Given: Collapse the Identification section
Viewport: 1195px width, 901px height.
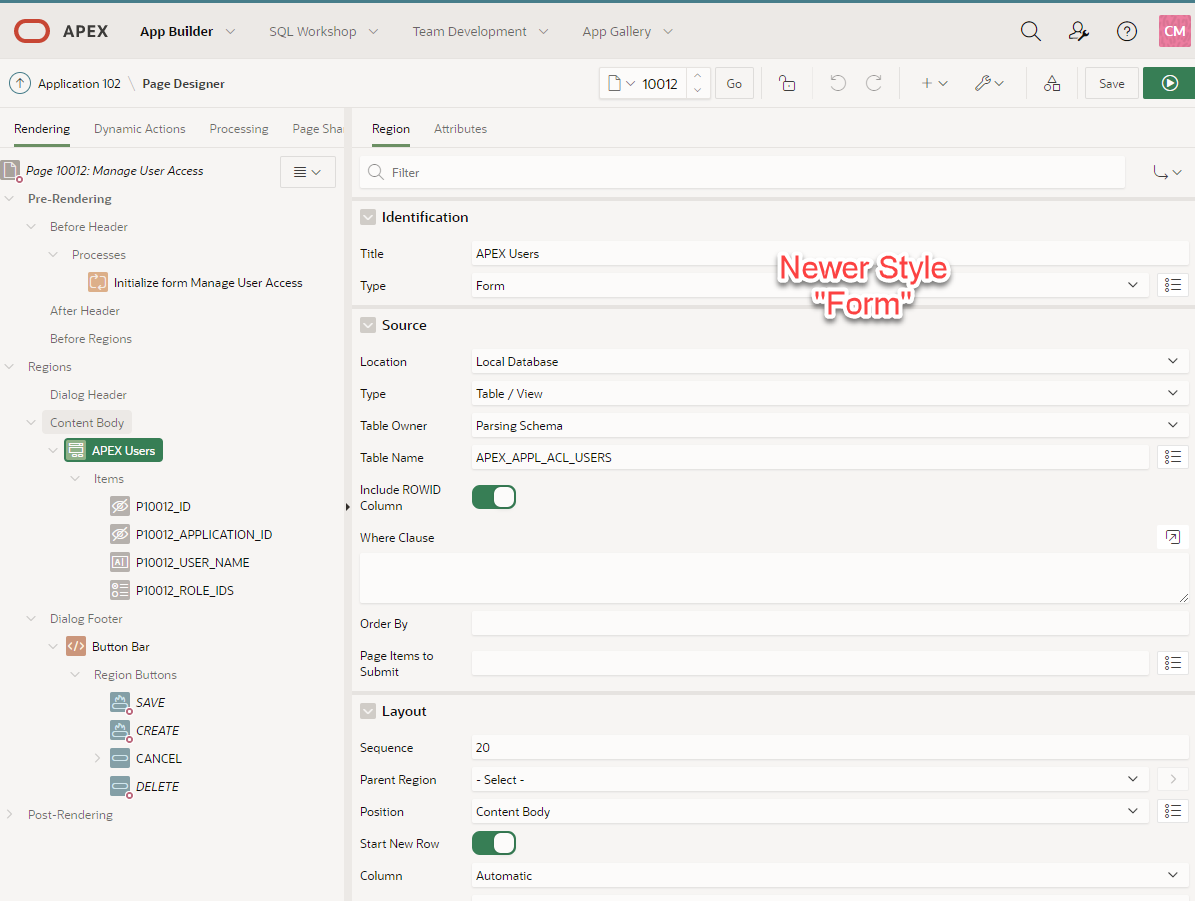Looking at the screenshot, I should 368,216.
